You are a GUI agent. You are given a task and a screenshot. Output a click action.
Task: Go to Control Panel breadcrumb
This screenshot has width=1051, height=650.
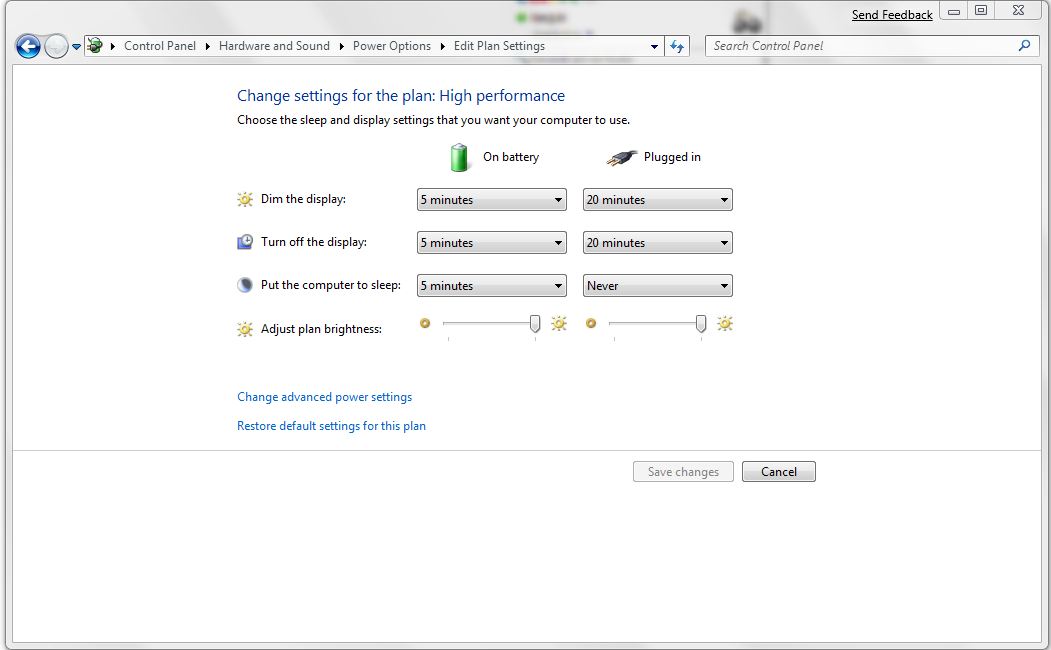160,46
